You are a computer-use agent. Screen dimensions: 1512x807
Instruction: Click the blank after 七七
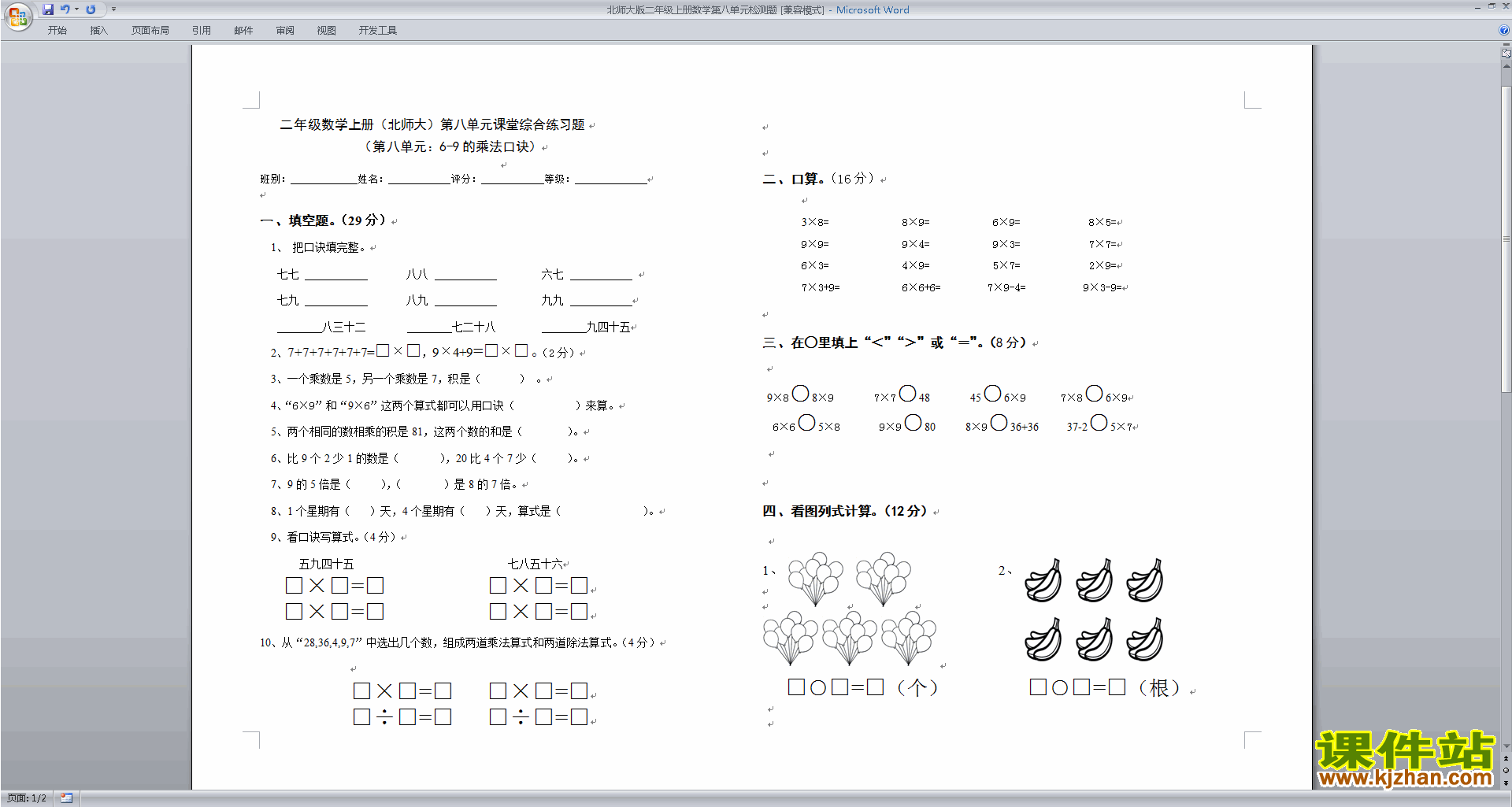click(x=336, y=275)
